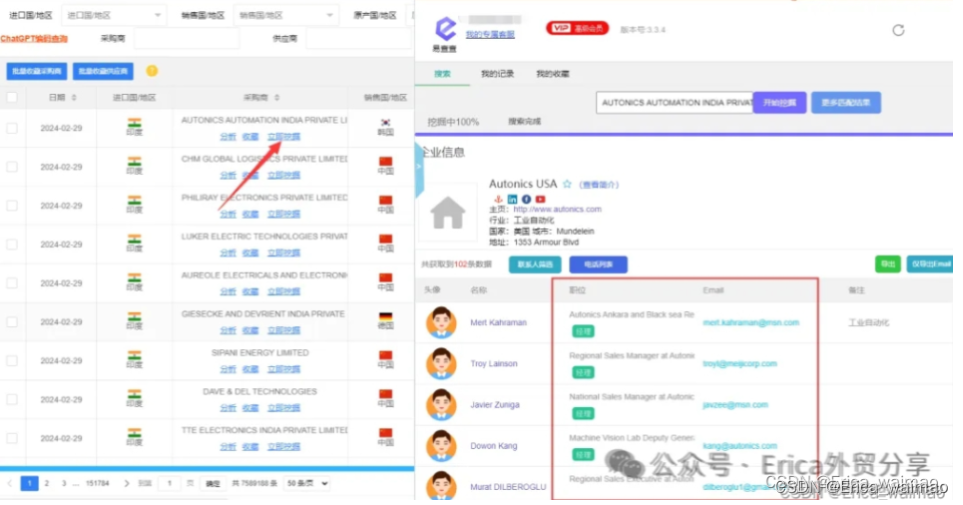The height and width of the screenshot is (505, 963).
Task: Go to previous page with the left chevron
Action: pos(9,483)
